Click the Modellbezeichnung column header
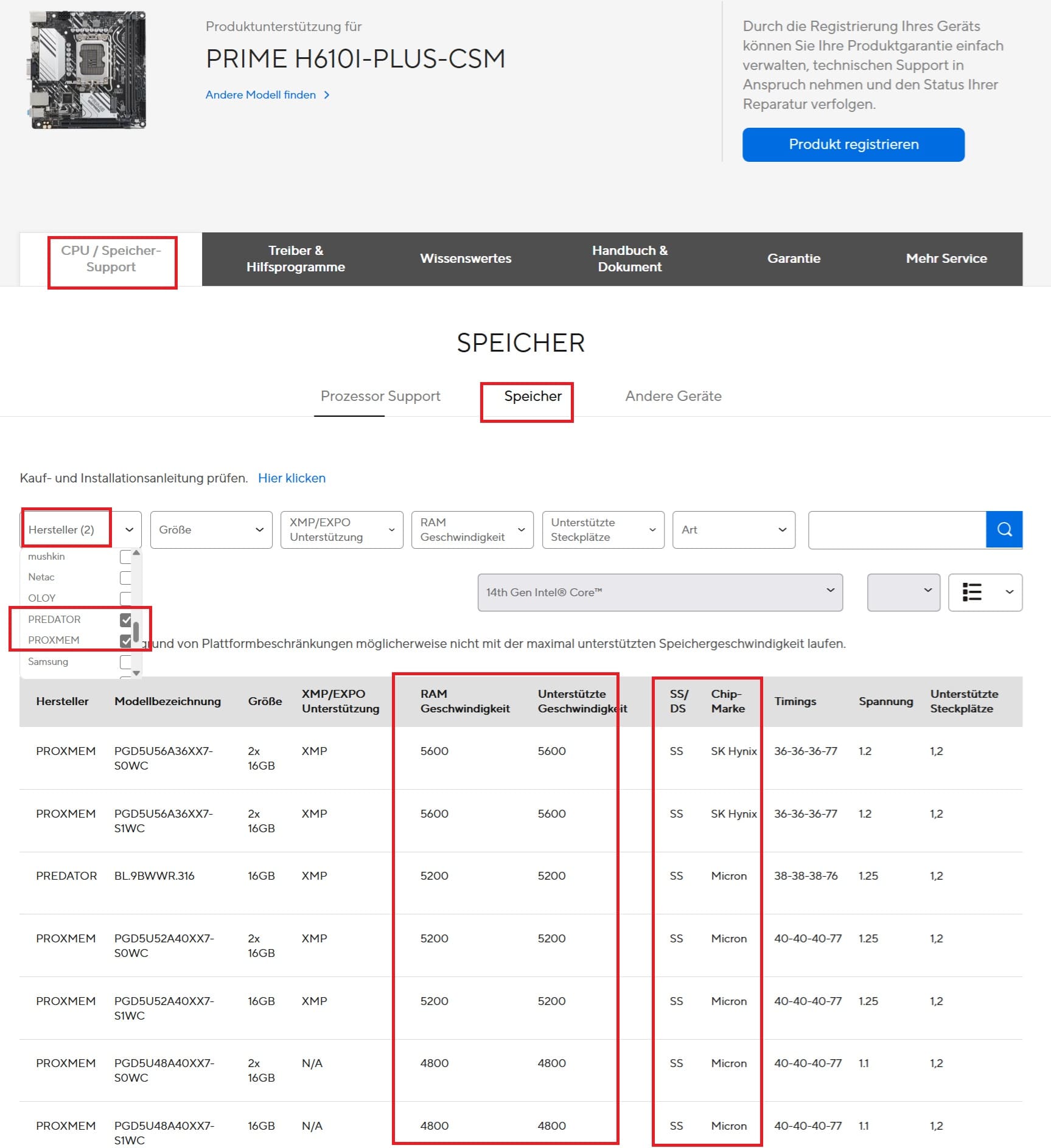Viewport: 1051px width, 1148px height. click(167, 701)
